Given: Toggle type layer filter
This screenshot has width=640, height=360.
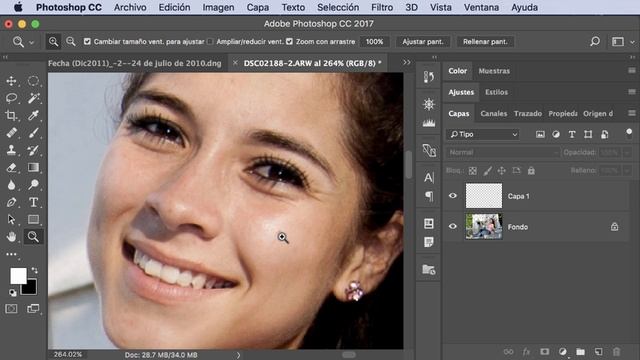Looking at the screenshot, I should pyautogui.click(x=572, y=134).
